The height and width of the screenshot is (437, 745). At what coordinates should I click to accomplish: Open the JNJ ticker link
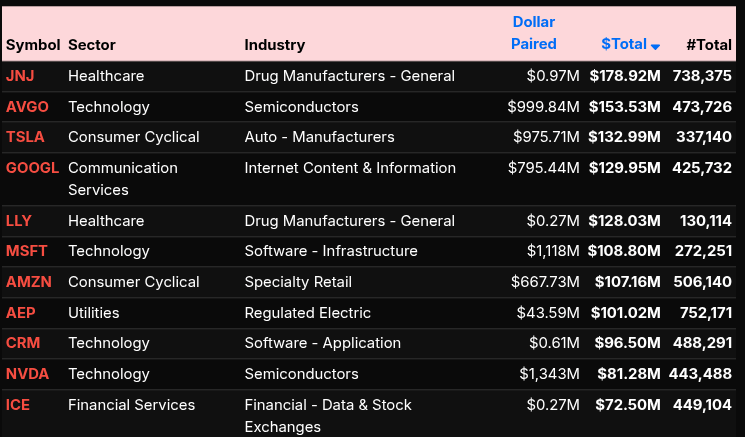point(20,76)
